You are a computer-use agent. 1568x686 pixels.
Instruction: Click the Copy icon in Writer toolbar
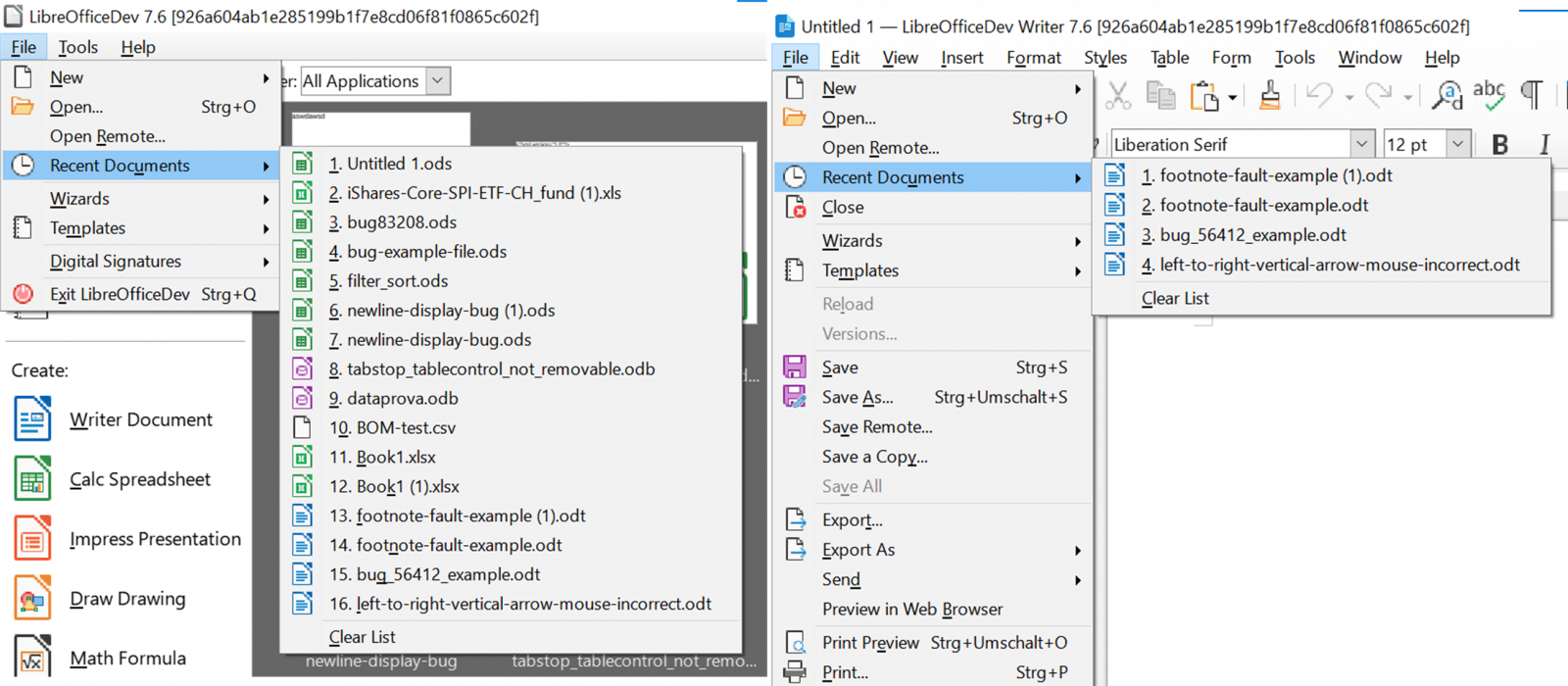point(1160,95)
